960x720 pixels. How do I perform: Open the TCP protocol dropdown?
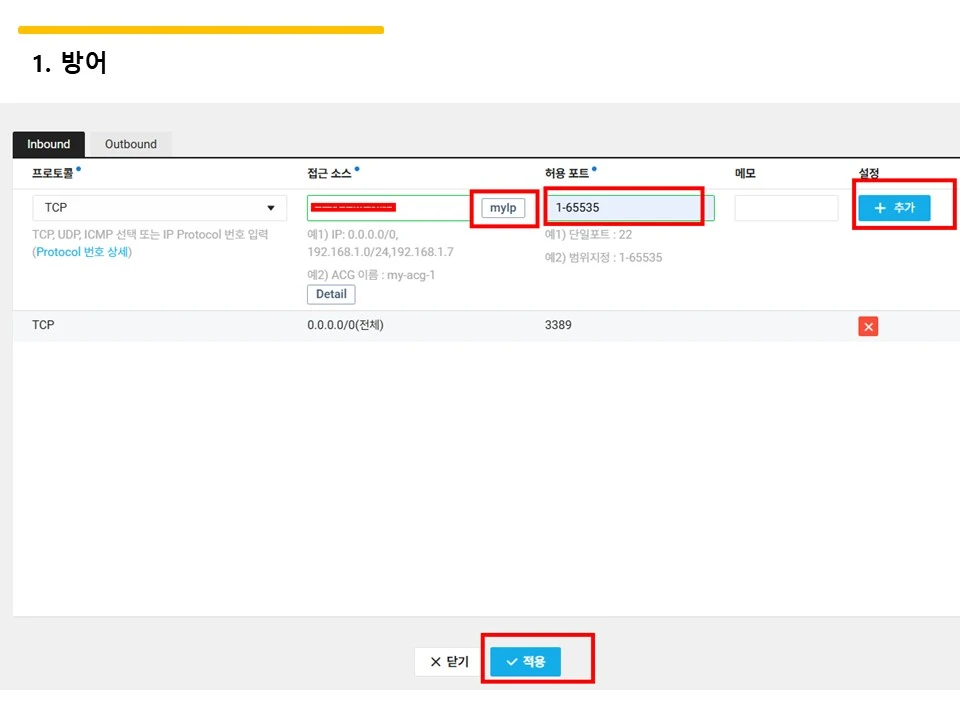[x=159, y=208]
